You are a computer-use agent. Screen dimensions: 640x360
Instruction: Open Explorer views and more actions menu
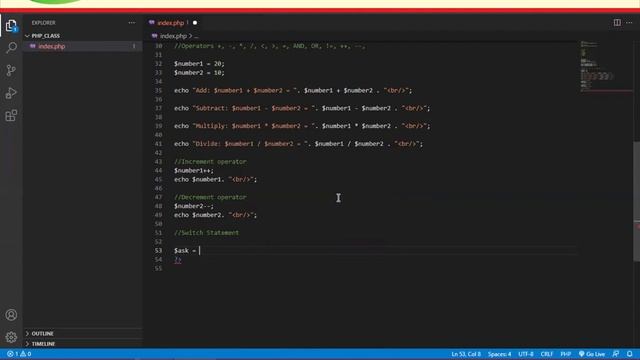pos(131,23)
